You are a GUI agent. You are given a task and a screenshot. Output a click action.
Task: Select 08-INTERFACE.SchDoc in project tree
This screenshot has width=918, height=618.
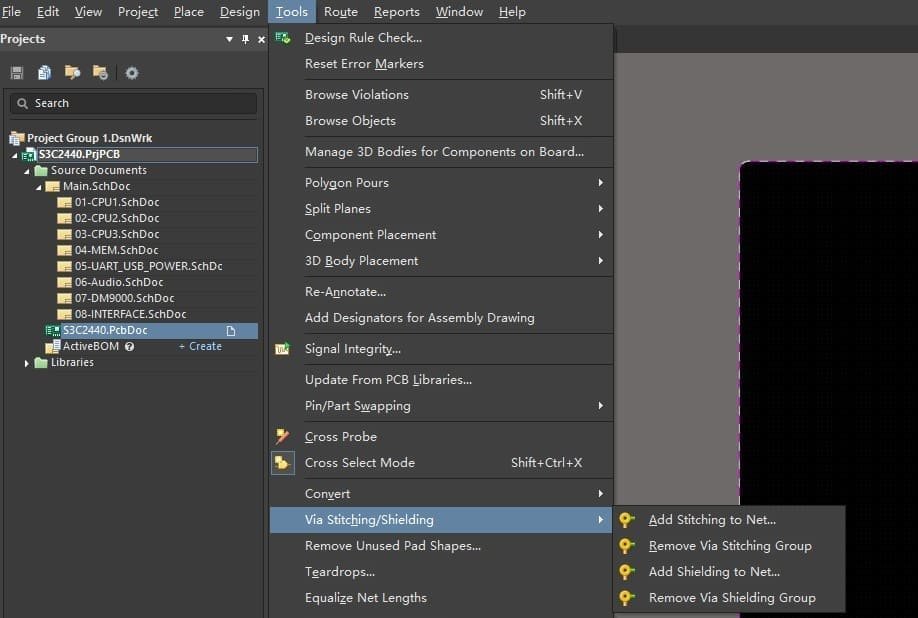pyautogui.click(x=130, y=314)
